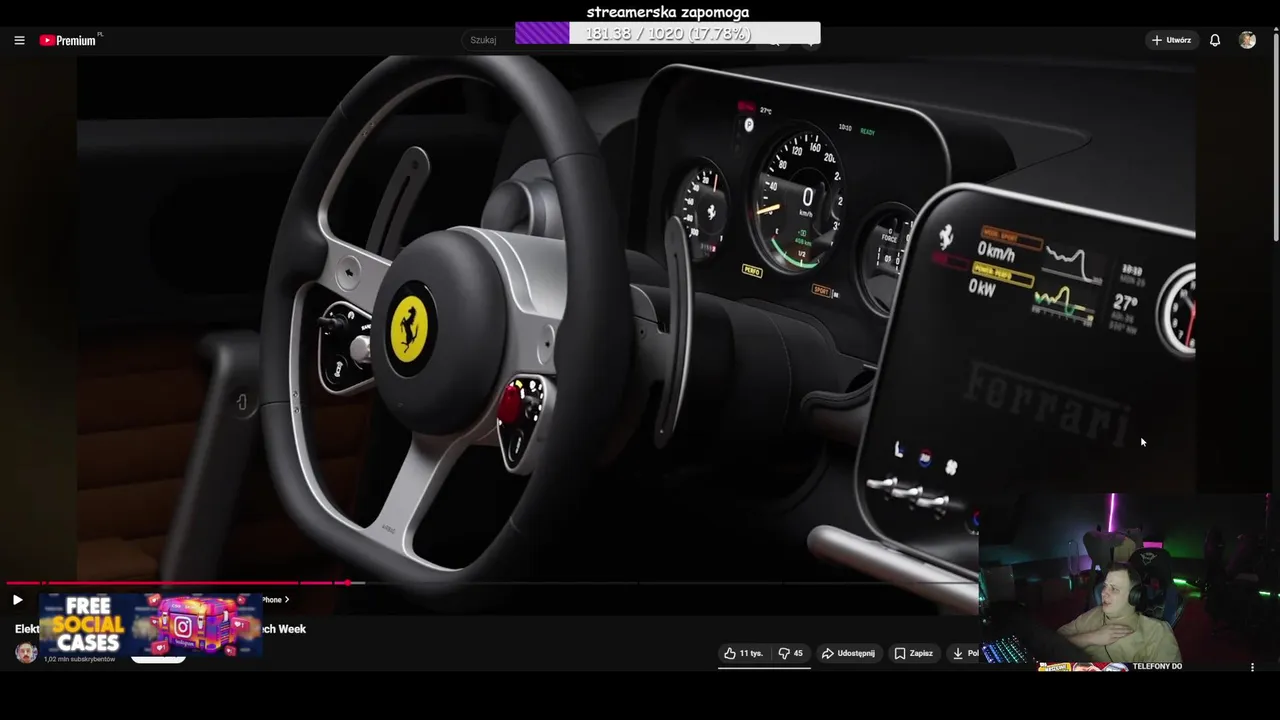Open the channel avatar beside subscriber count
Viewport: 1280px width, 720px height.
coord(26,653)
